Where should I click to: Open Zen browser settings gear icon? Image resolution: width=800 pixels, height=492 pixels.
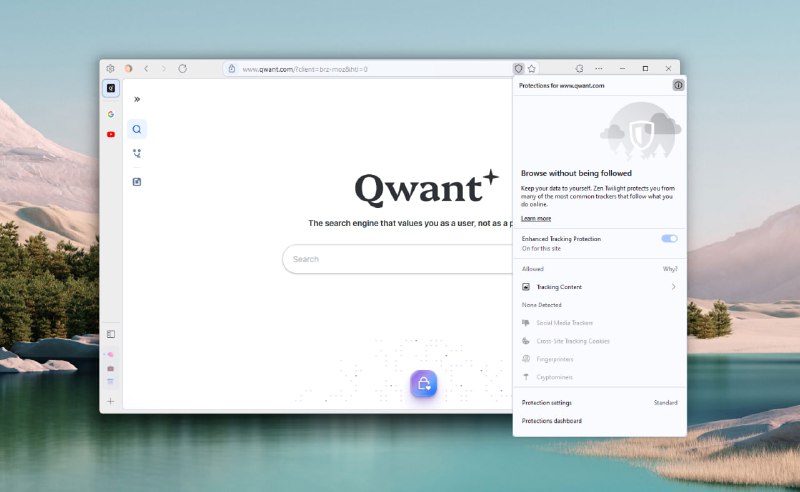tap(110, 69)
